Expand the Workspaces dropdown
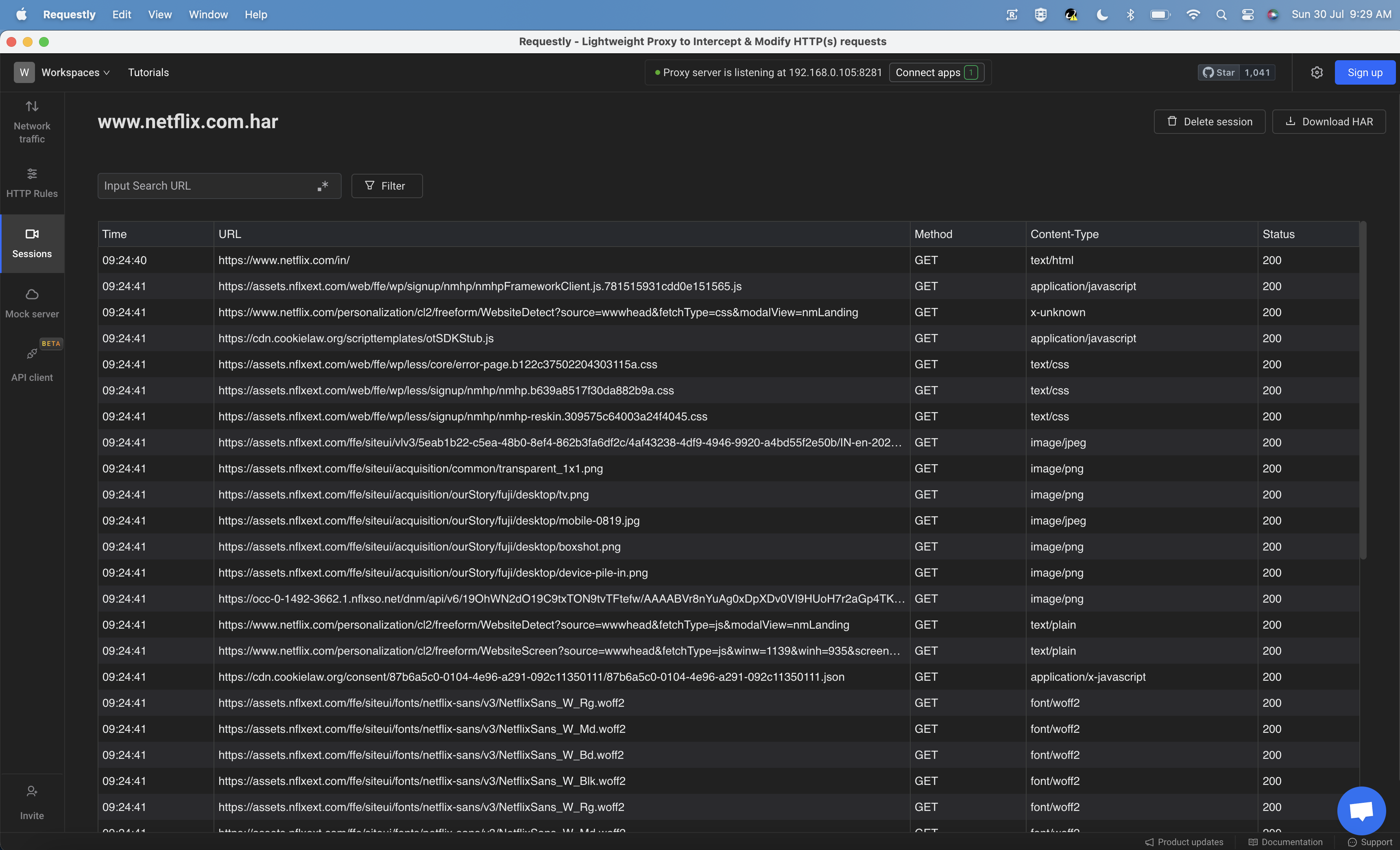Image resolution: width=1400 pixels, height=850 pixels. click(76, 72)
